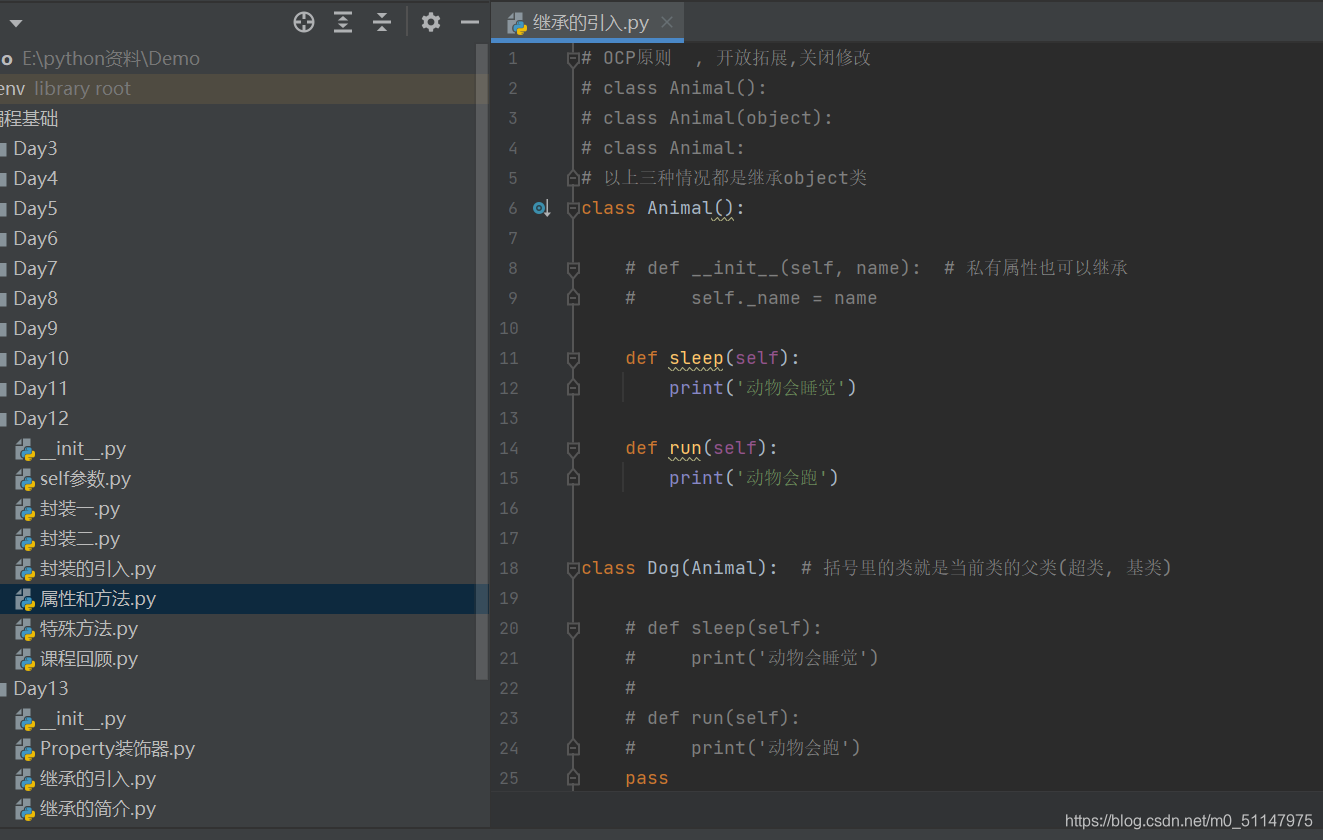This screenshot has height=840, width=1323.
Task: Select the Day6 folder
Action: tap(35, 239)
